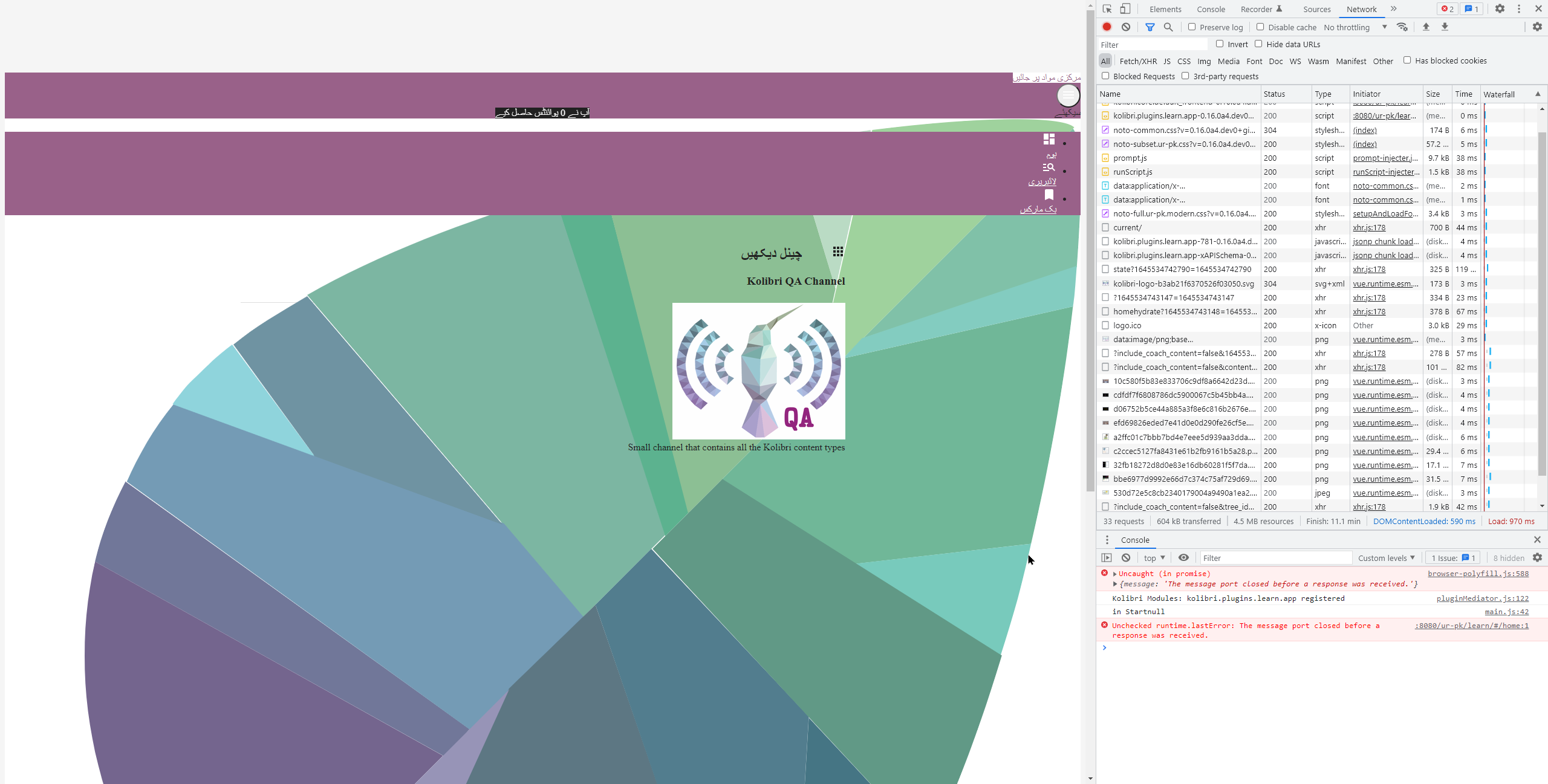This screenshot has height=784, width=1548.
Task: Stop recording the network log
Action: [1107, 27]
